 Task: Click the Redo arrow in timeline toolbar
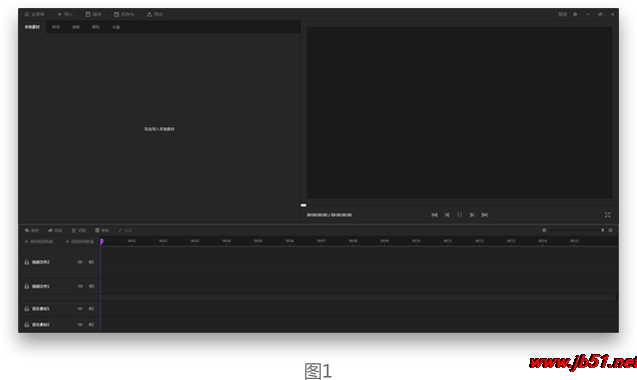pos(54,230)
